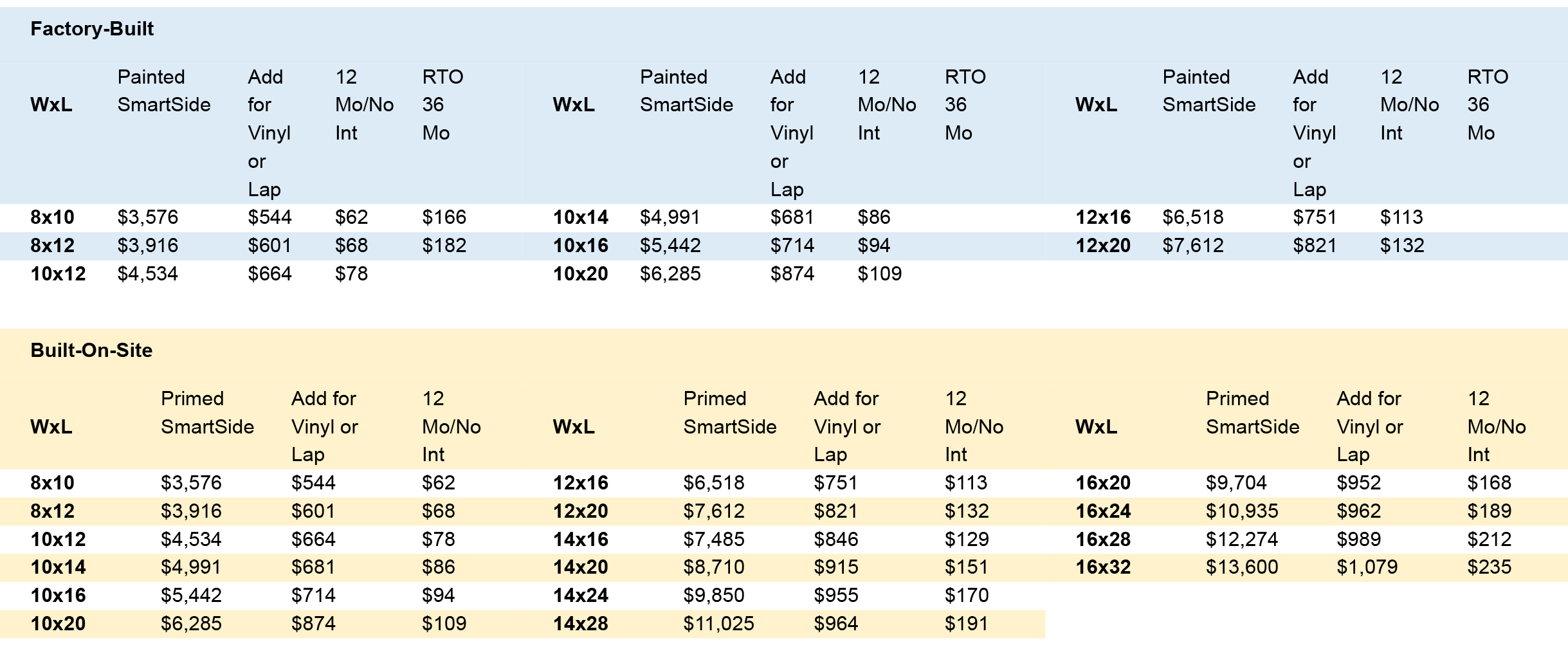Select the $8,710 price for 14x20
The width and height of the screenshot is (1568, 656).
click(714, 567)
